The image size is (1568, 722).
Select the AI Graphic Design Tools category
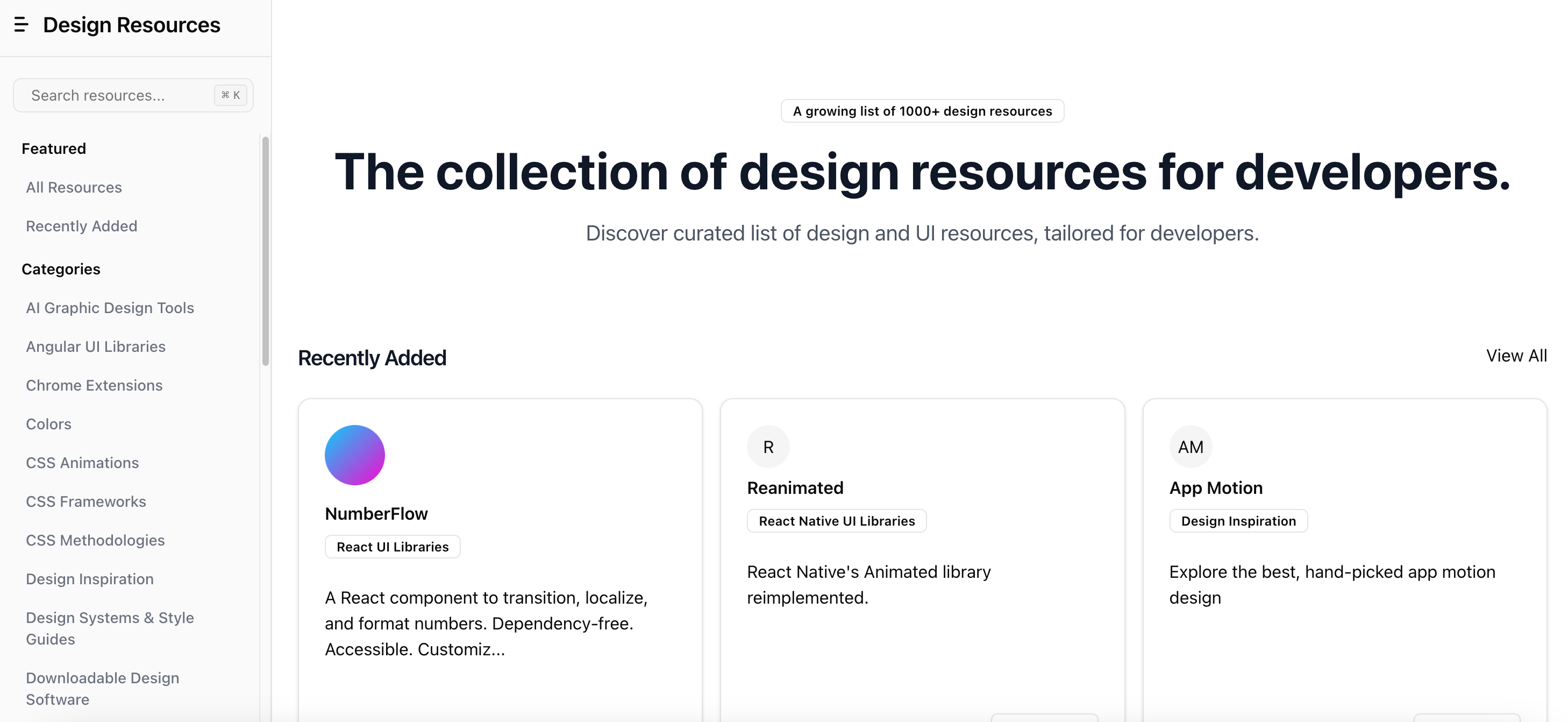[110, 307]
